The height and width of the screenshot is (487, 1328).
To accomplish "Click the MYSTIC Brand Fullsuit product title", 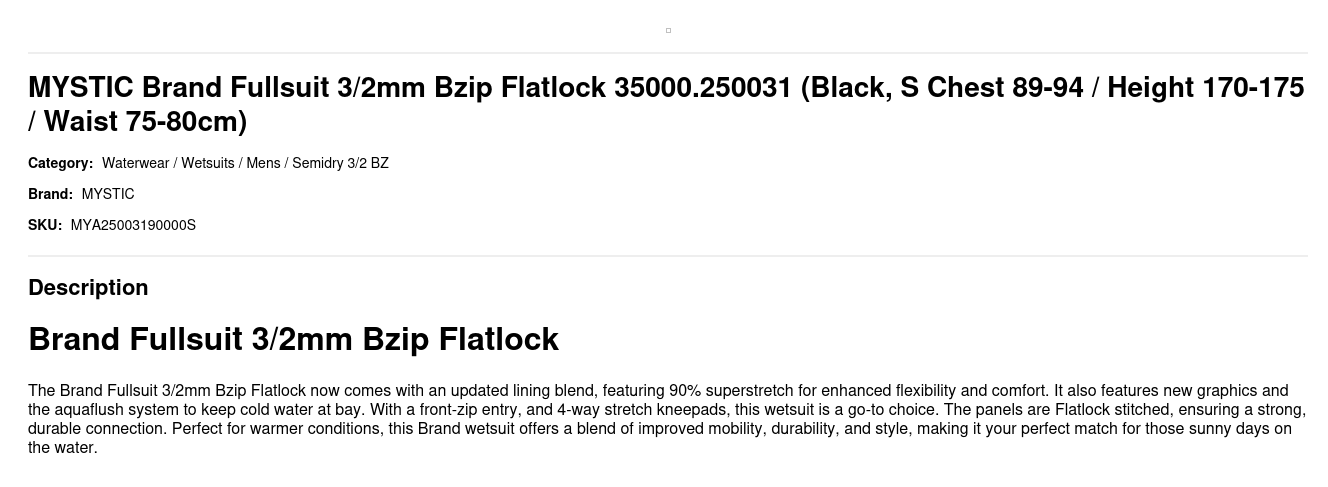I will 665,88.
